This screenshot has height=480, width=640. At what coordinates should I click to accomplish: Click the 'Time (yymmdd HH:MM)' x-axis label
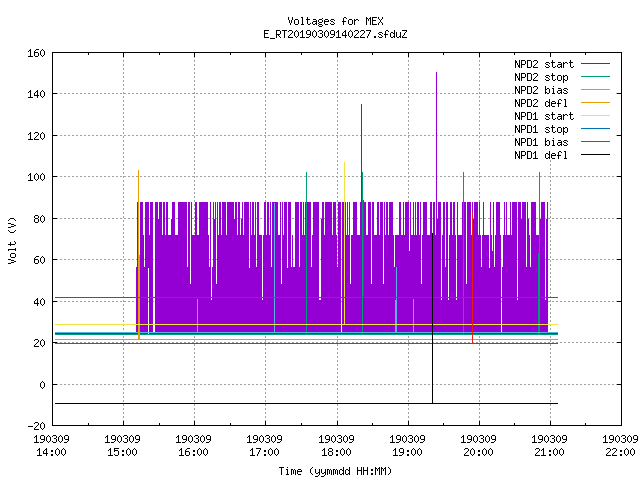(x=335, y=471)
